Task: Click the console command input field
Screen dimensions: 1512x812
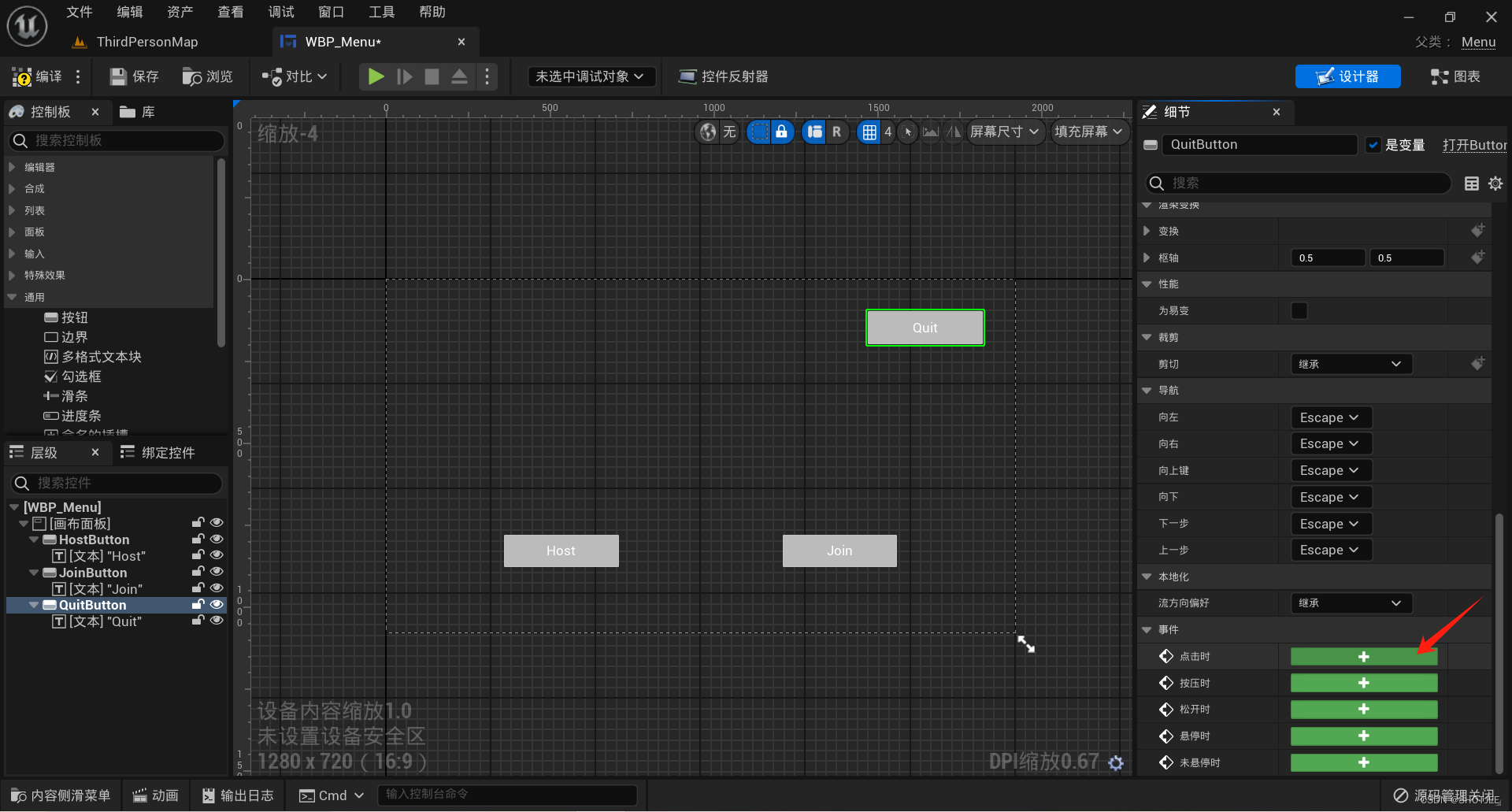Action: click(507, 795)
